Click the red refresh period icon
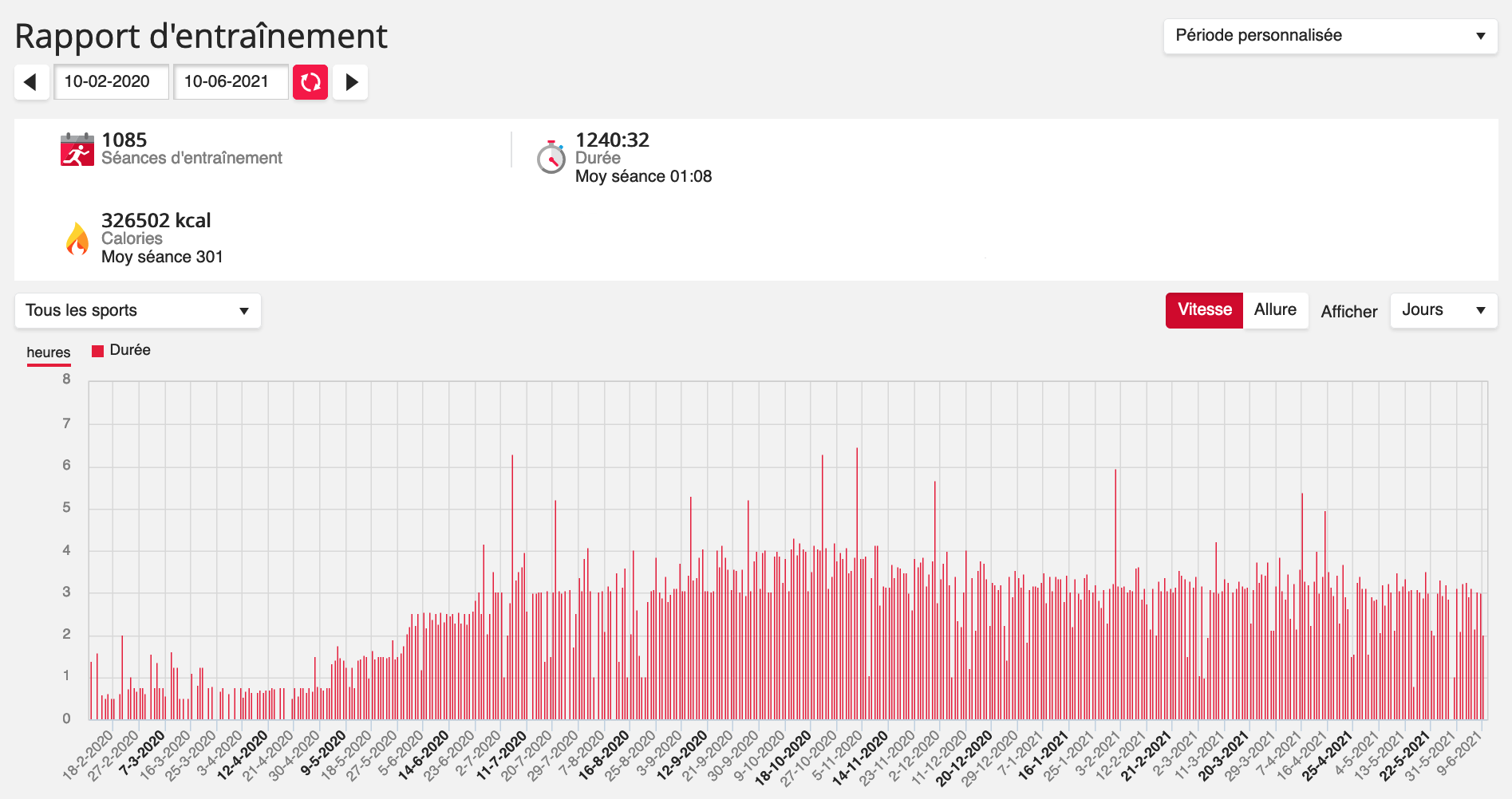This screenshot has width=1512, height=799. click(310, 82)
